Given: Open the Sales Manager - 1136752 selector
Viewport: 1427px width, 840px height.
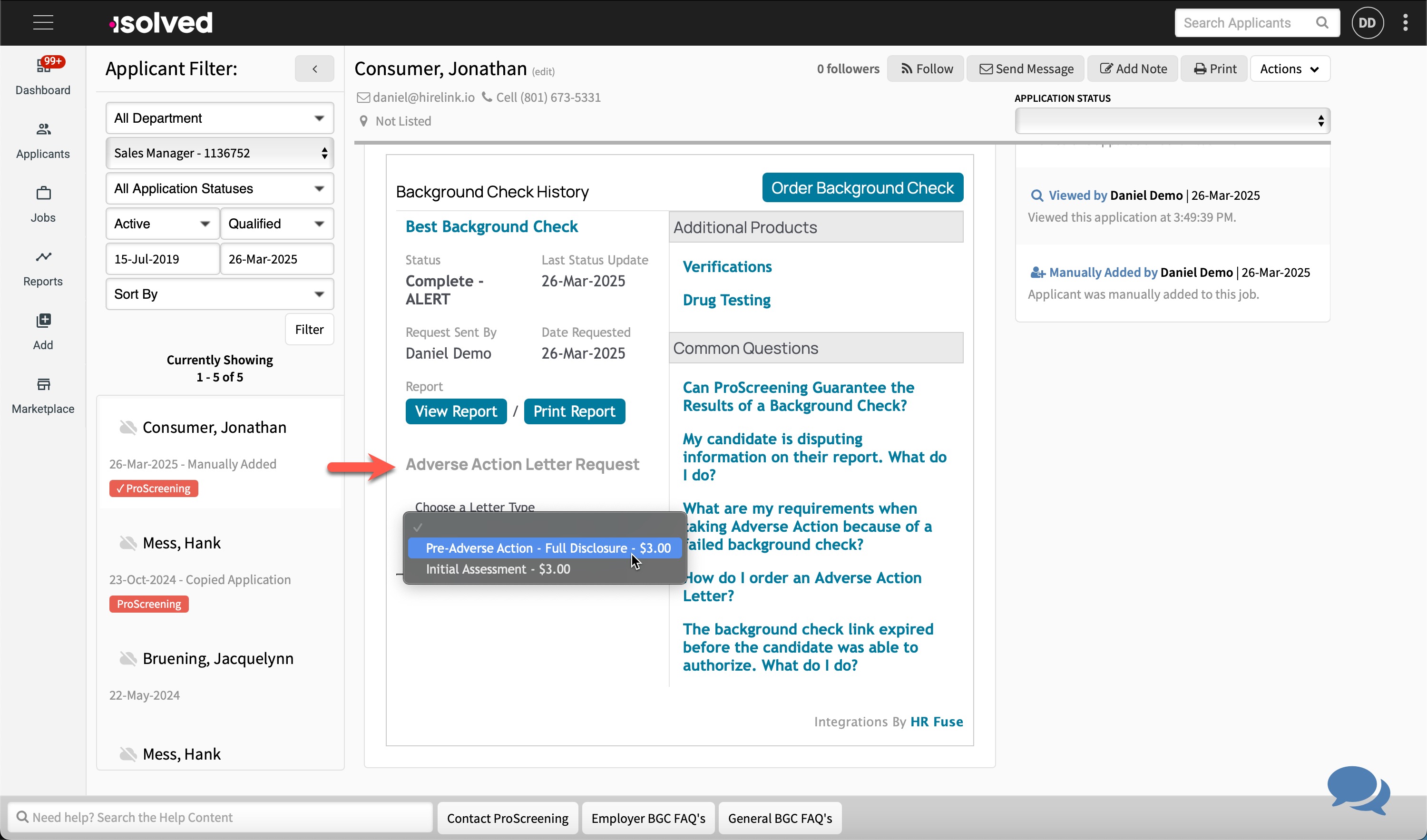Looking at the screenshot, I should pyautogui.click(x=220, y=153).
